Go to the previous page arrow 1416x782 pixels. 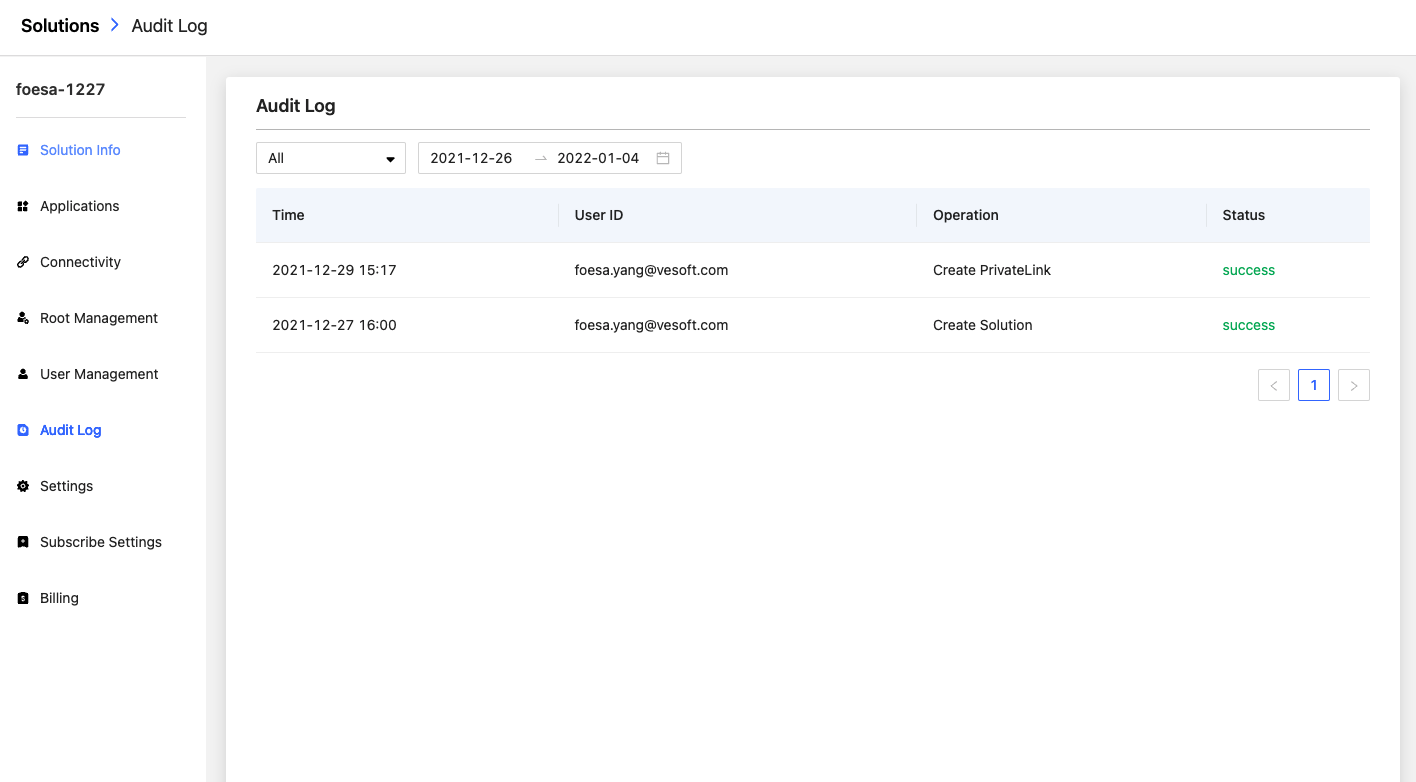(1274, 385)
